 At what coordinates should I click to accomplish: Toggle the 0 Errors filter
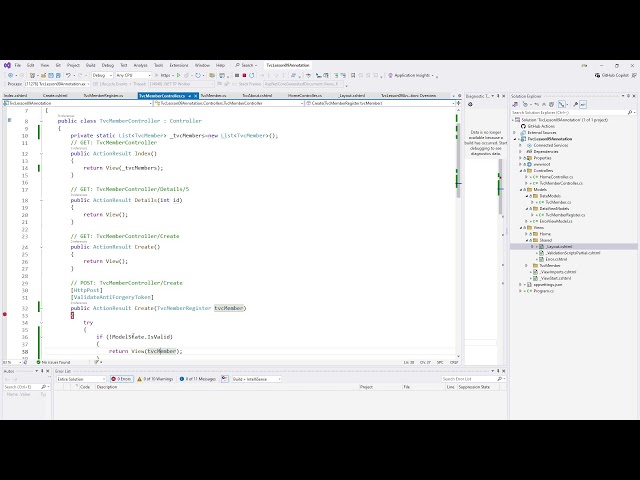point(121,379)
